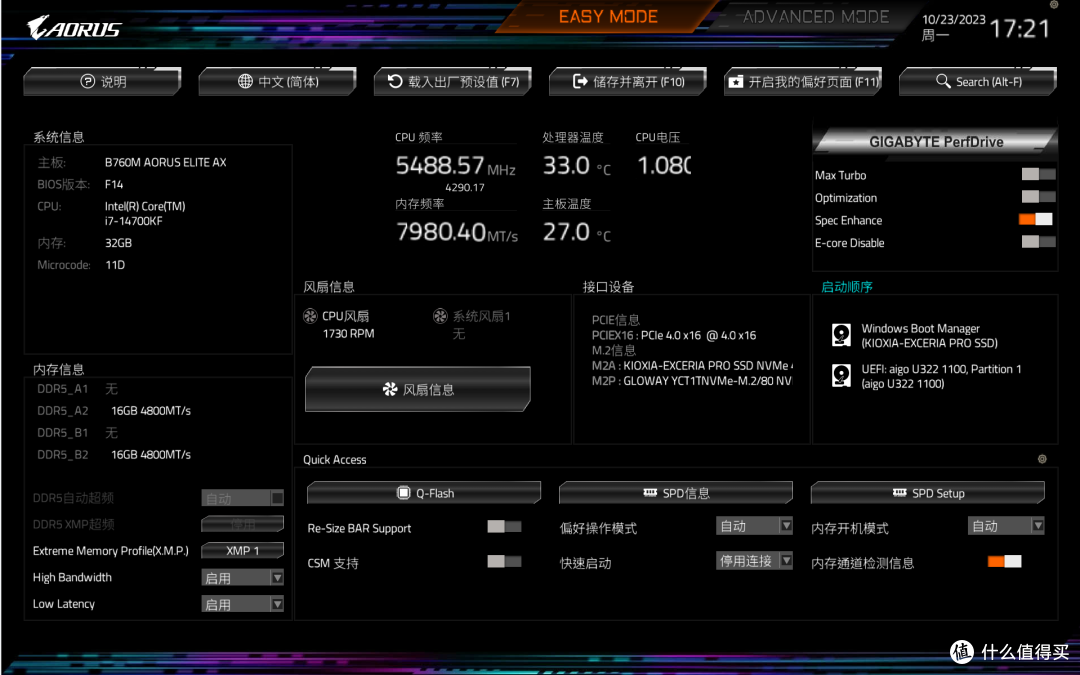Expand the High Bandwidth dropdown
1080x675 pixels.
click(x=242, y=577)
